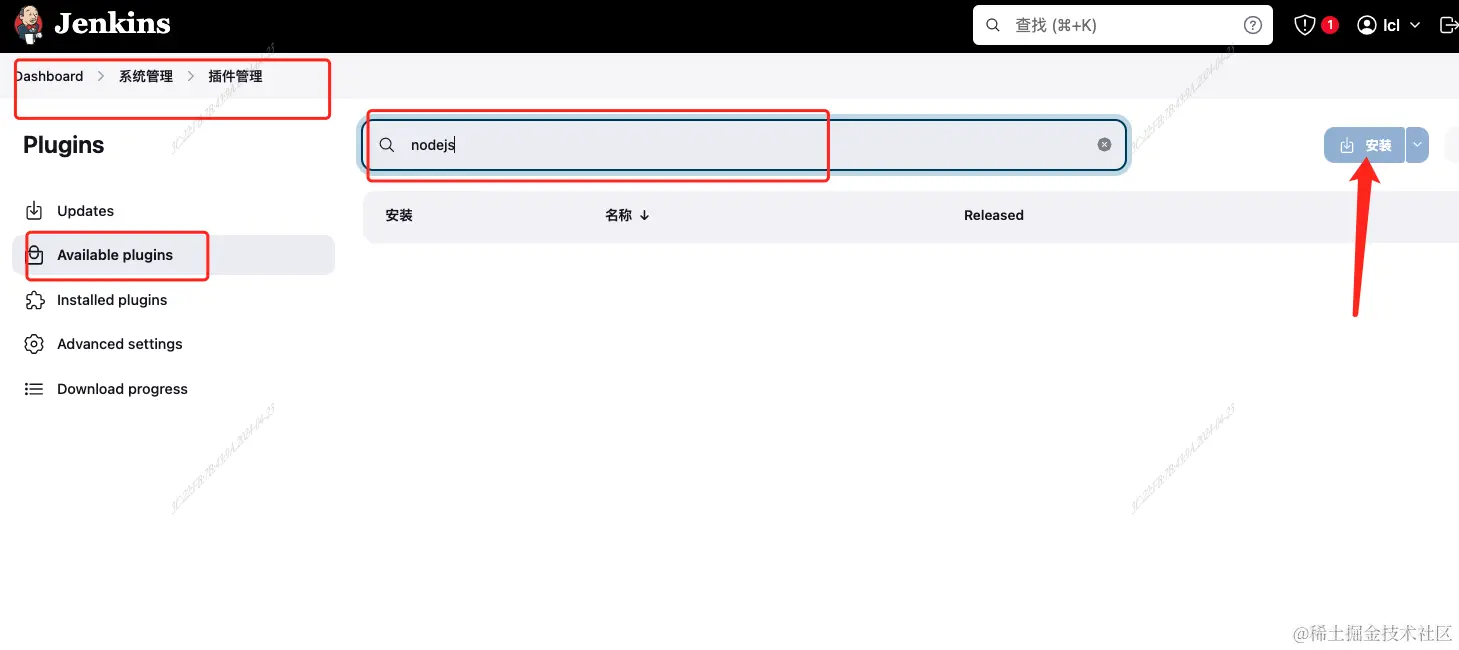1459x650 pixels.
Task: Click the Available plugins bag icon
Action: pos(34,255)
